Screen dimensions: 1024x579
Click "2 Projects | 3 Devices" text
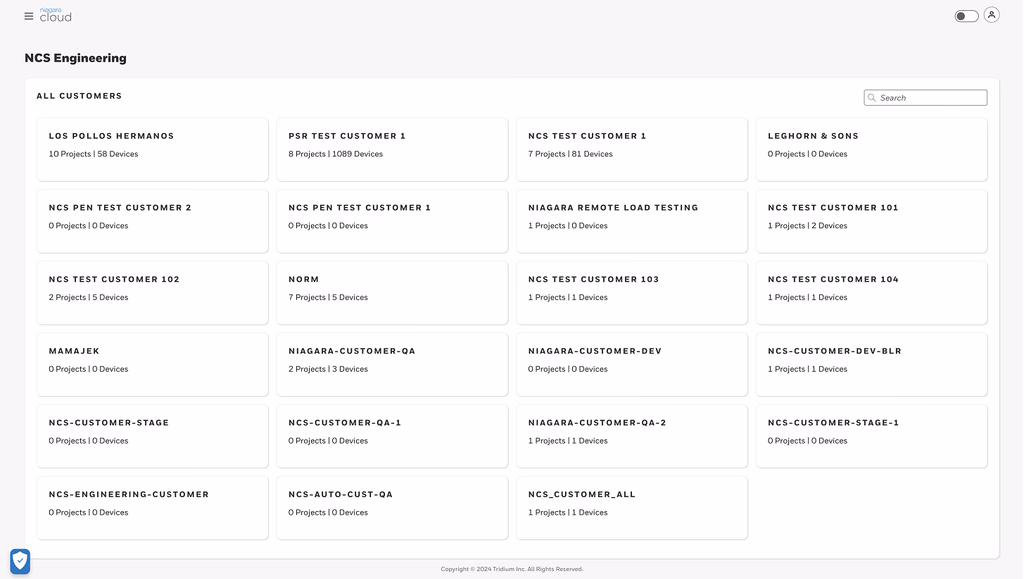(328, 369)
